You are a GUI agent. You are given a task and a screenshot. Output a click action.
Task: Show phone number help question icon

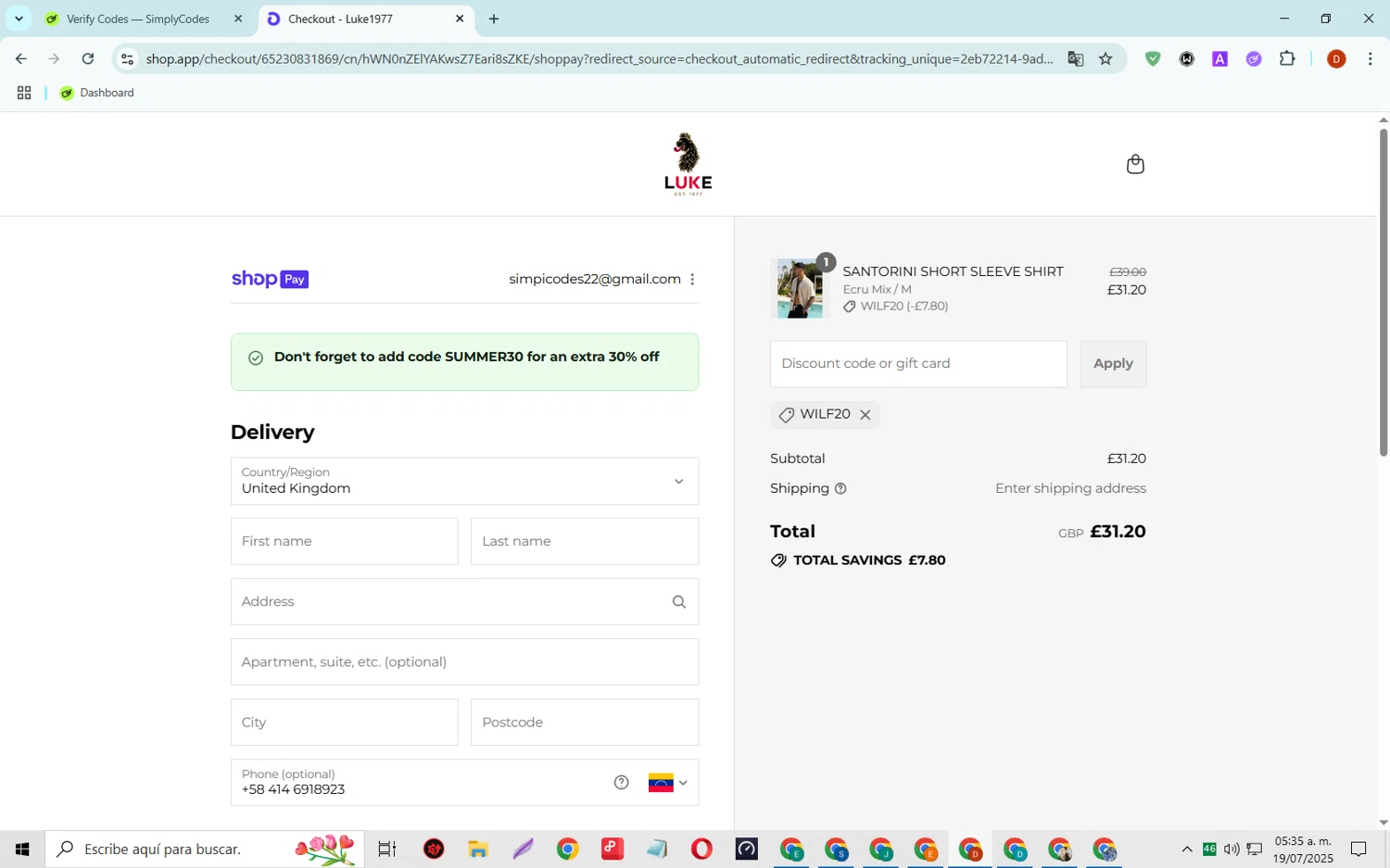(x=622, y=783)
